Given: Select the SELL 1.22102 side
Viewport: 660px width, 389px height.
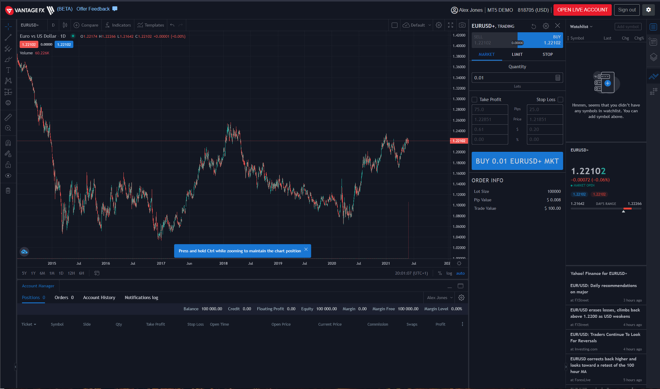Looking at the screenshot, I should point(494,40).
